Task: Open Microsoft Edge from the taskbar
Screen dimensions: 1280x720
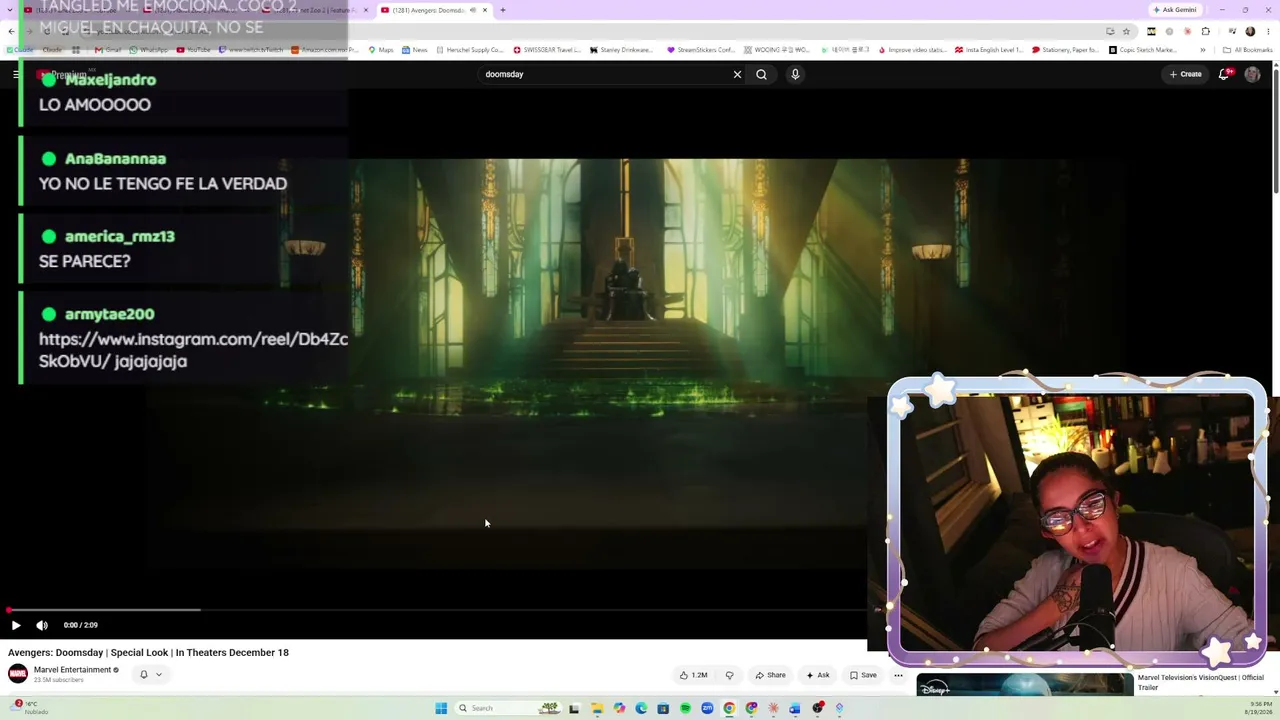Action: (641, 708)
